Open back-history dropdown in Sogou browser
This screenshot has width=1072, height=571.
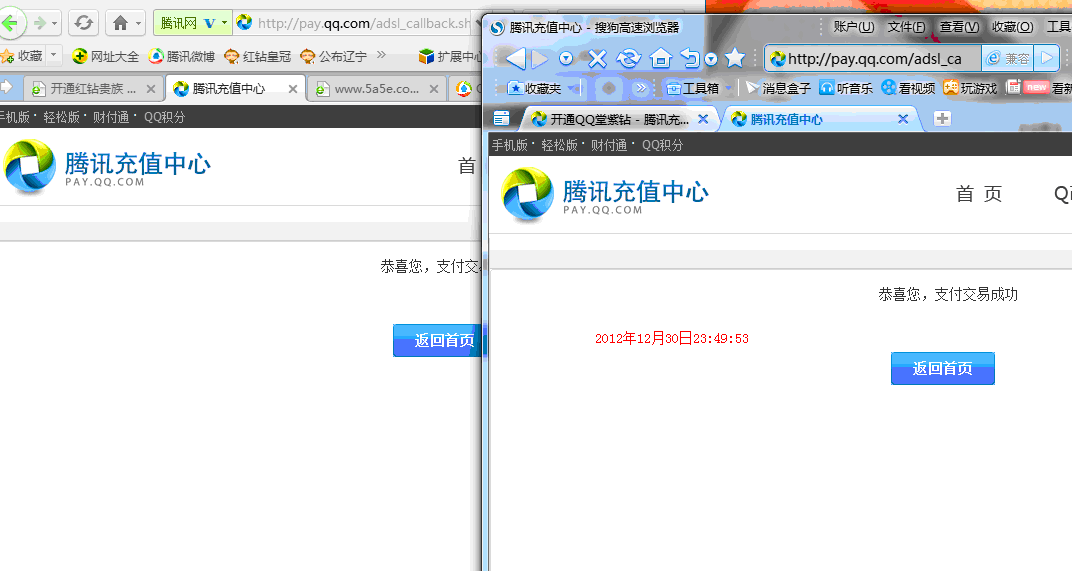click(x=565, y=59)
